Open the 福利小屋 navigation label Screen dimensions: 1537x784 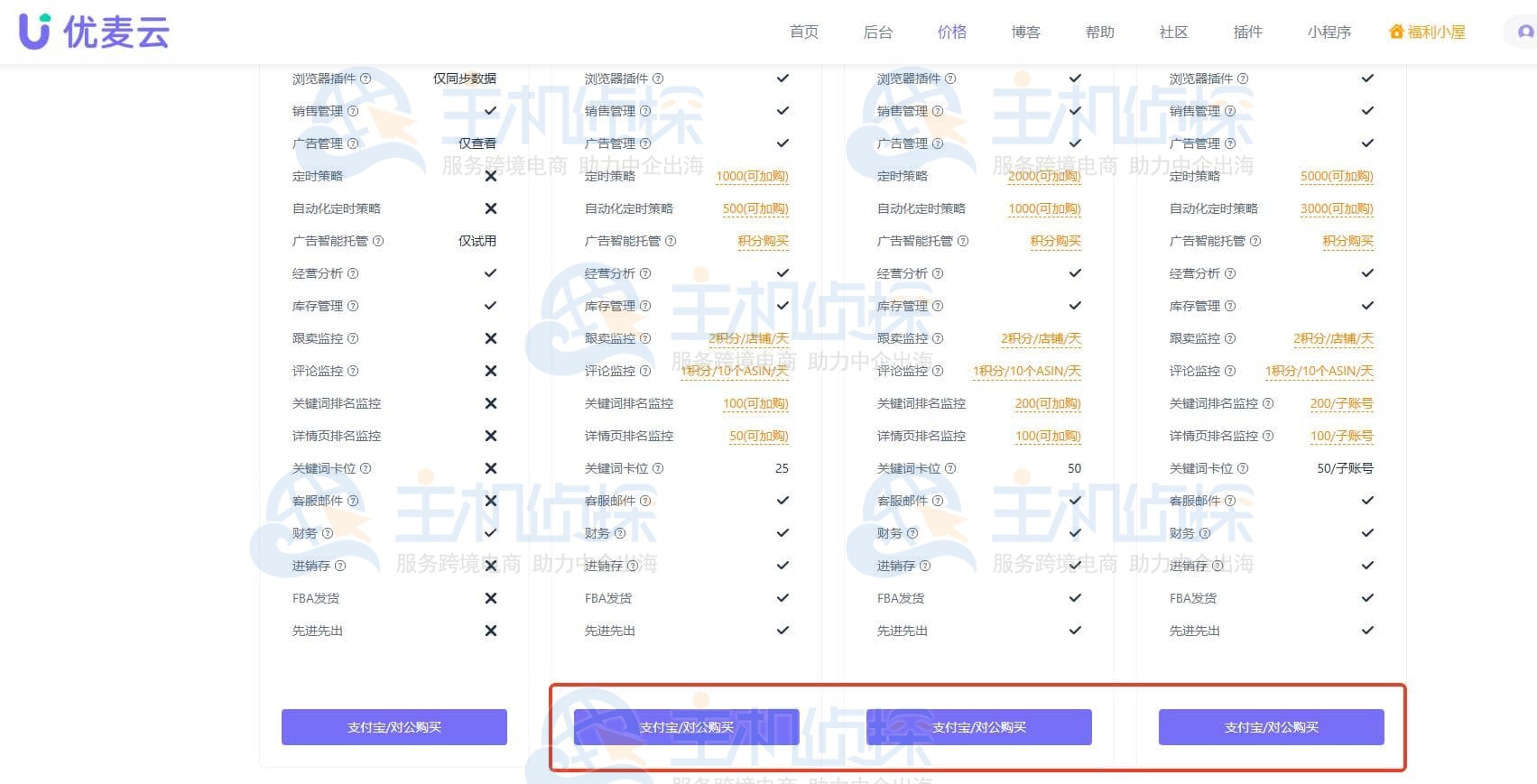tap(1437, 32)
